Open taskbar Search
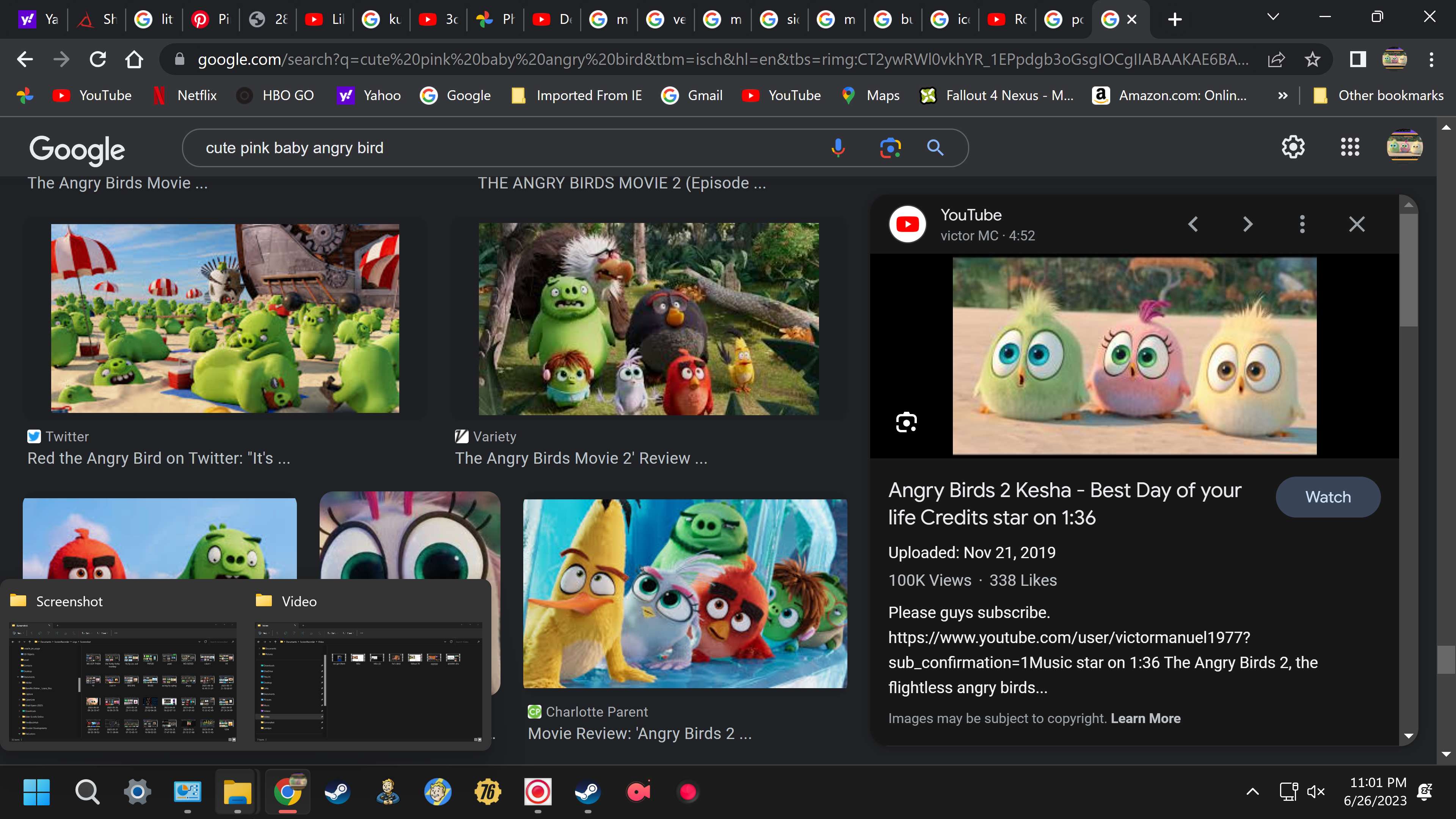 87,792
